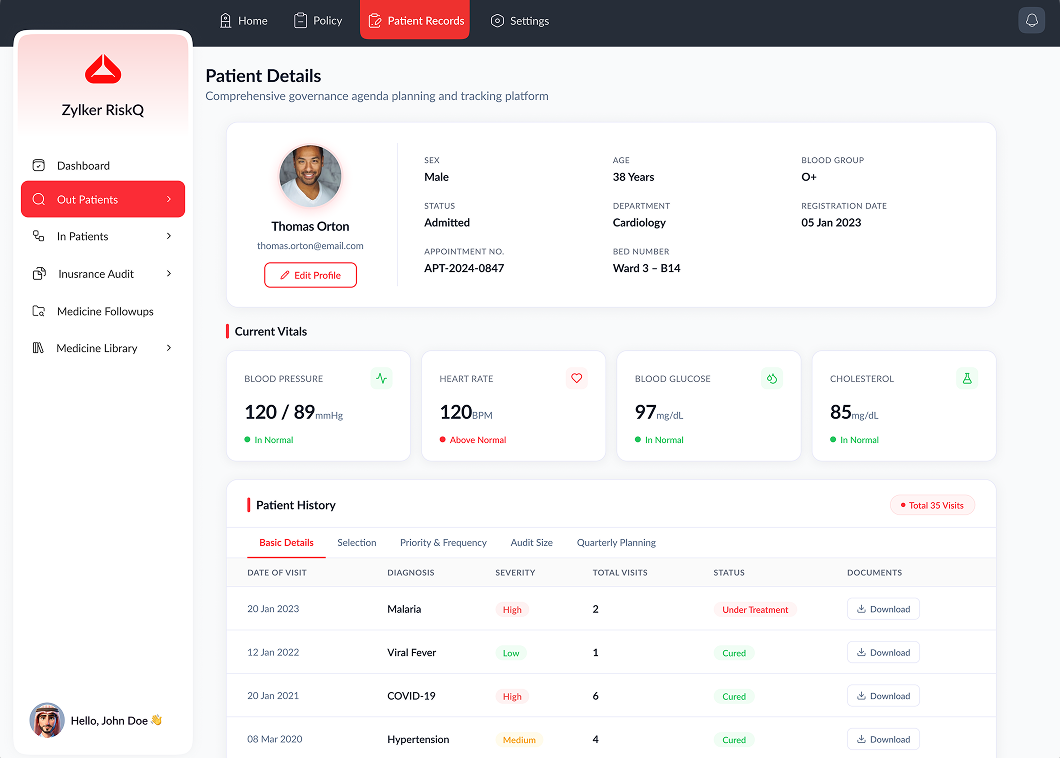The image size is (1060, 758).
Task: Click Thomas Orton's profile photo
Action: click(x=310, y=176)
